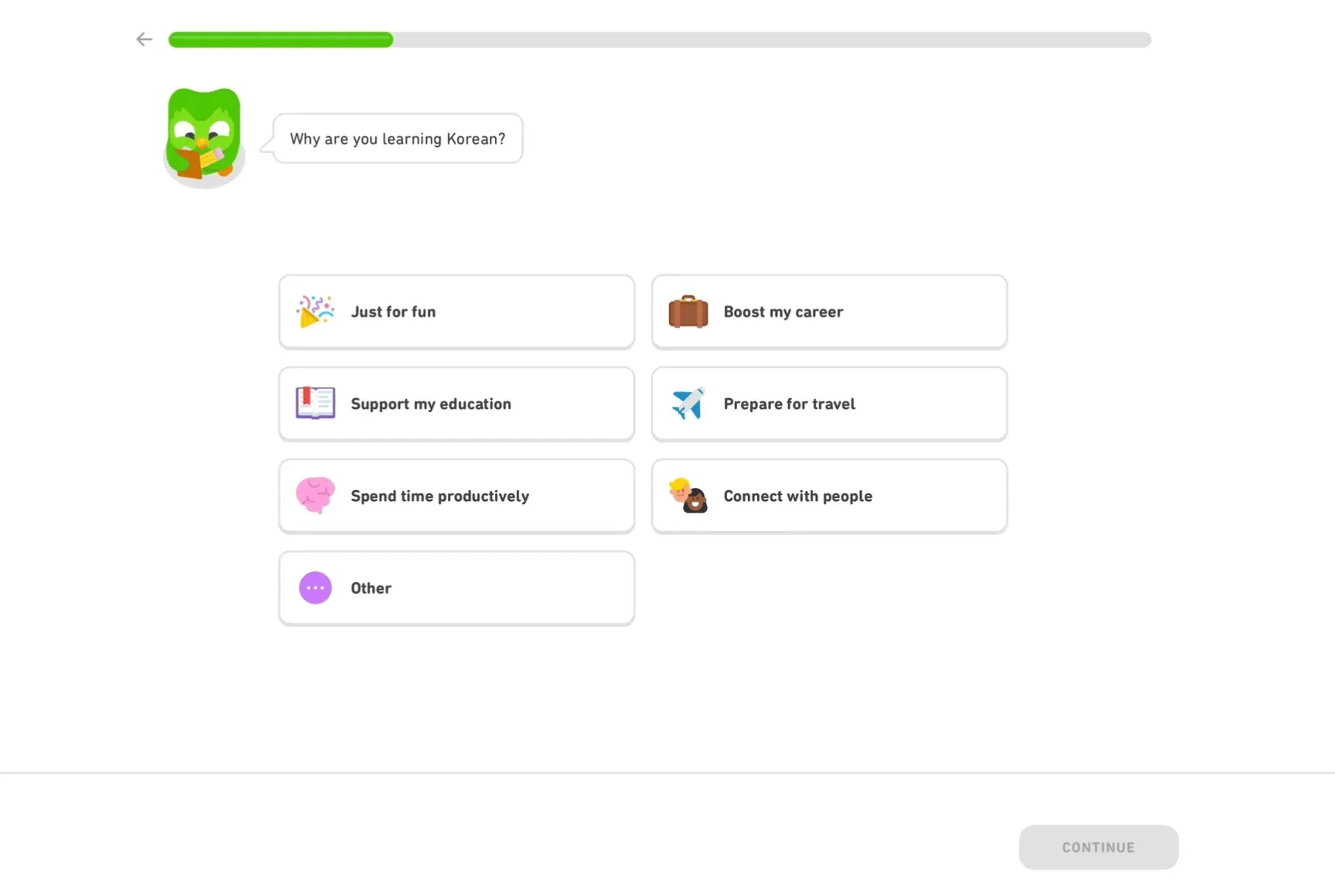Select "Connect with people" label
The width and height of the screenshot is (1335, 896).
pyautogui.click(x=797, y=496)
